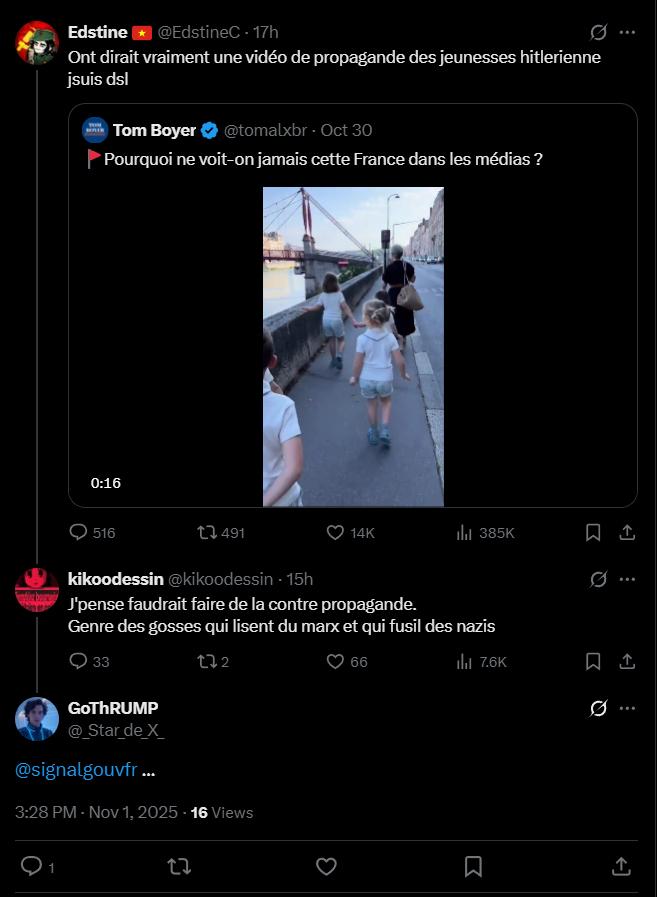Open more options on GoThRUMP's post

(x=627, y=708)
